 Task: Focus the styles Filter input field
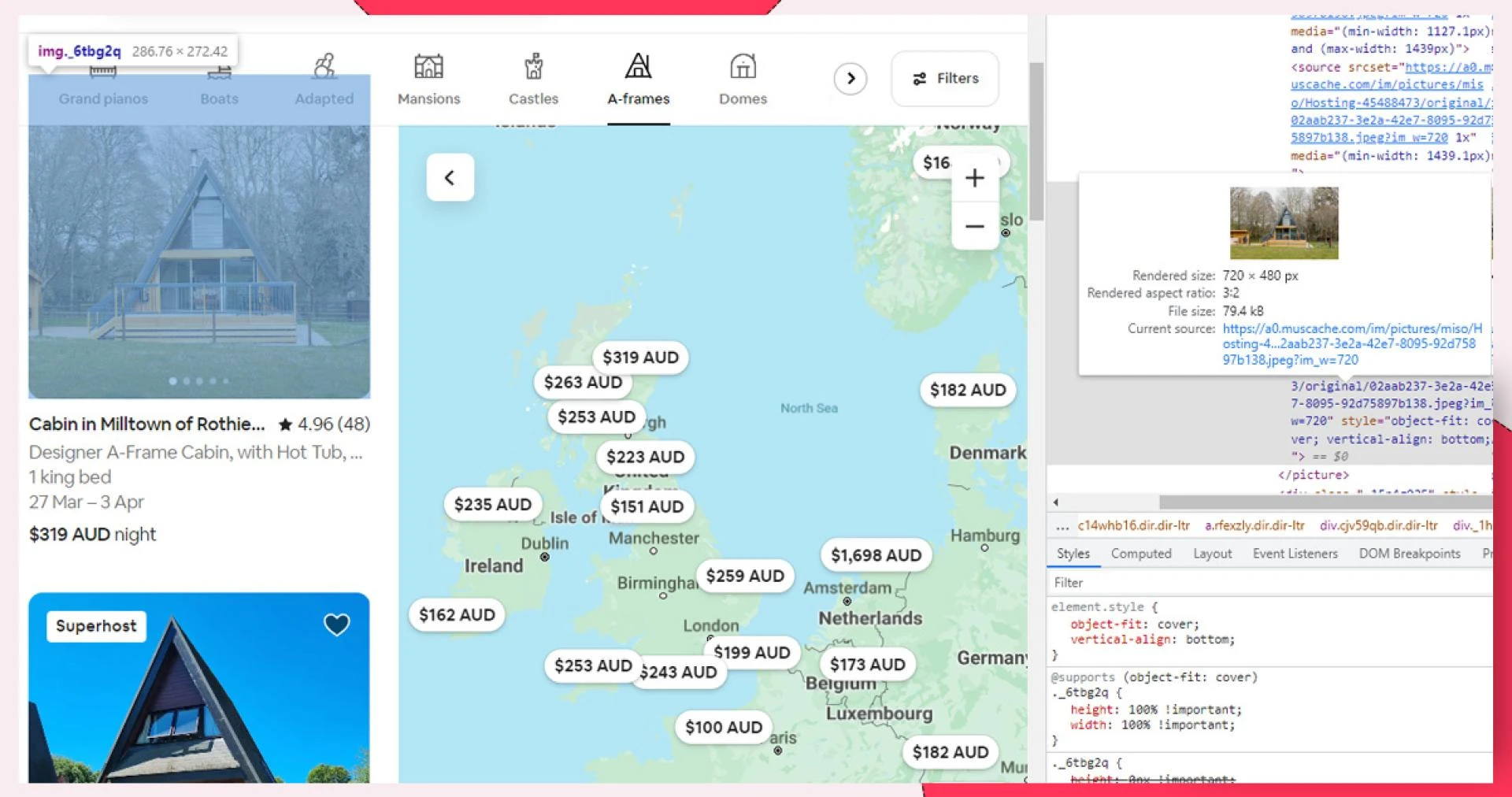click(1269, 583)
